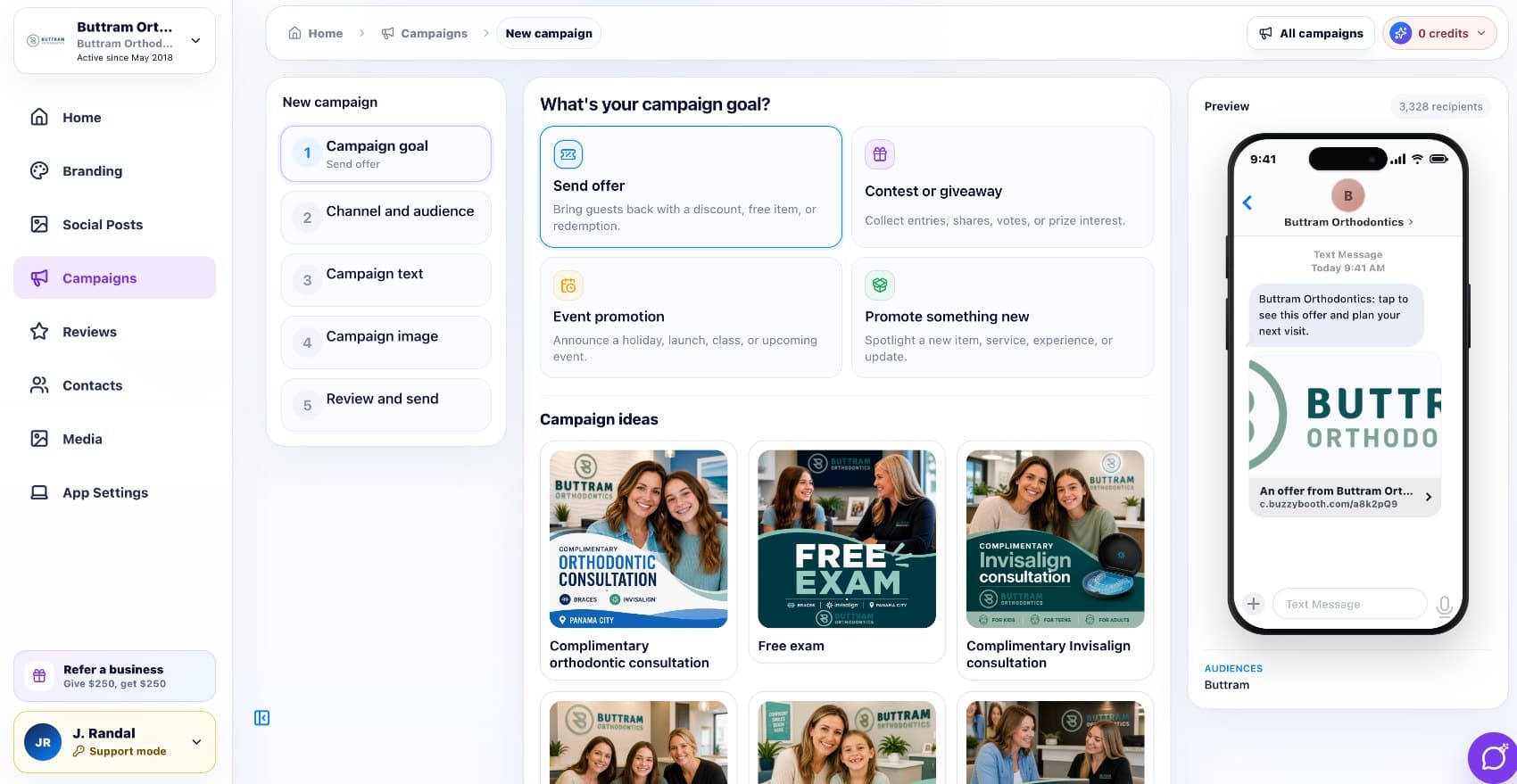This screenshot has height=784, width=1517.
Task: Click the New campaign breadcrumb
Action: tap(549, 33)
